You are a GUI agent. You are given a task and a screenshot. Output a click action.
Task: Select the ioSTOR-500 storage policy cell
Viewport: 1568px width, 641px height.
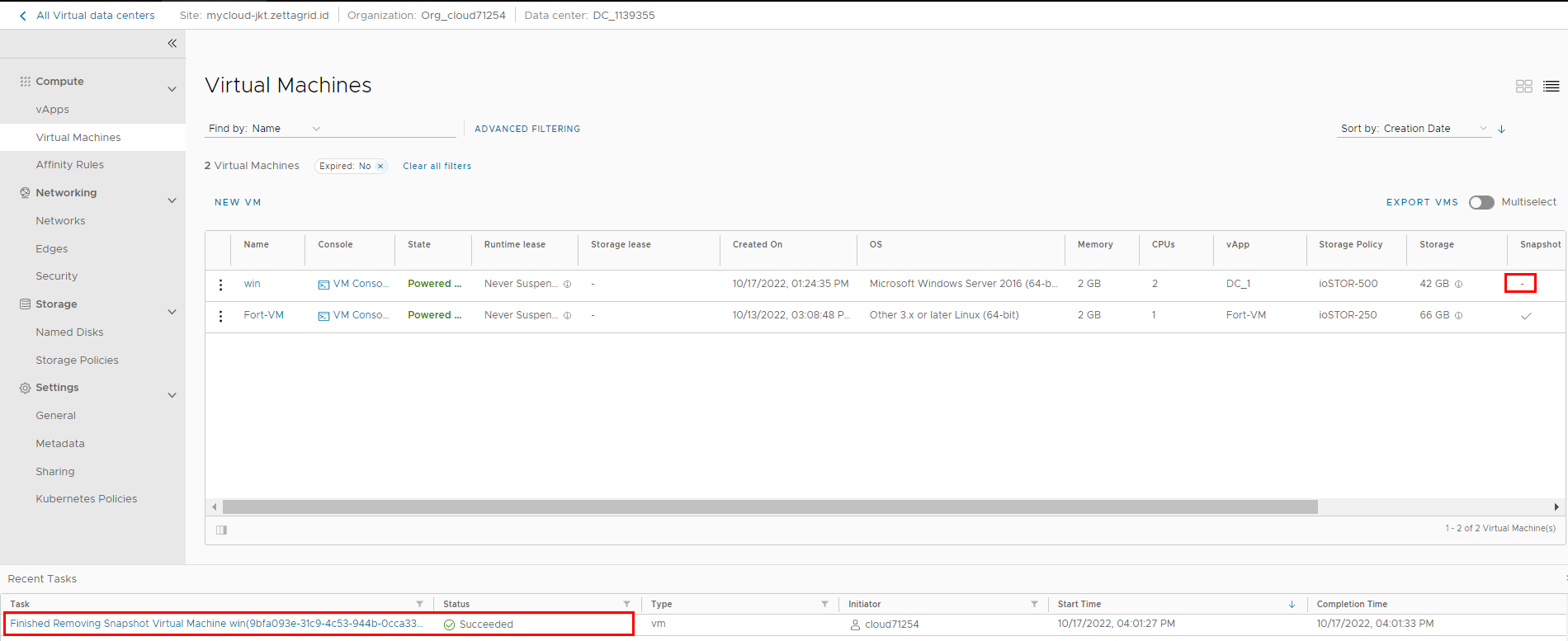click(1348, 284)
